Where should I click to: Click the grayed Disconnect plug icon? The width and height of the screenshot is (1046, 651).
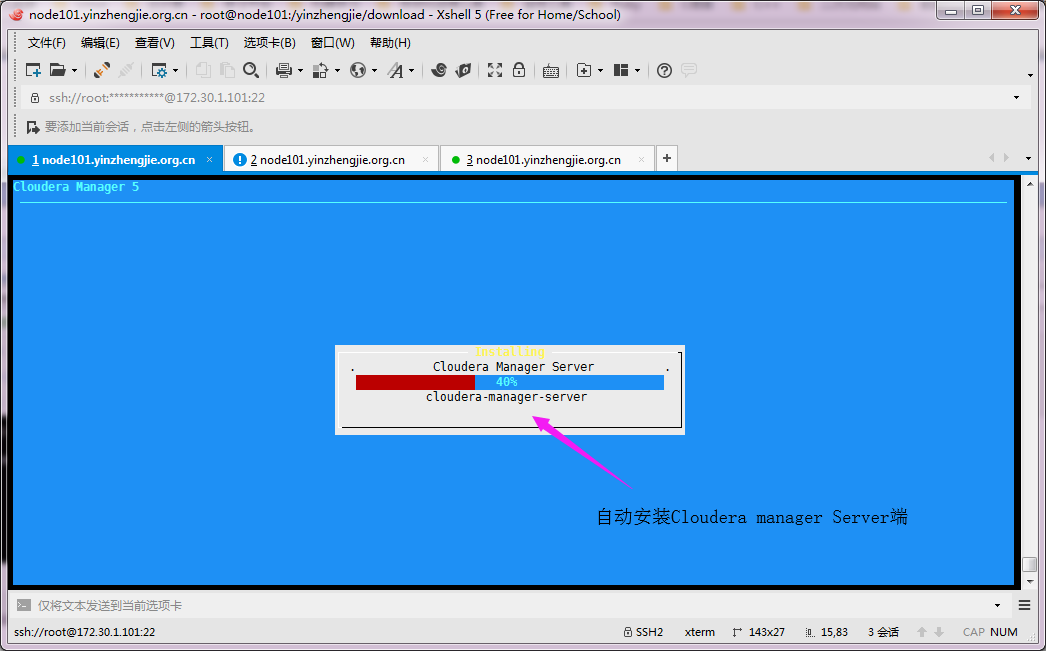coord(126,70)
